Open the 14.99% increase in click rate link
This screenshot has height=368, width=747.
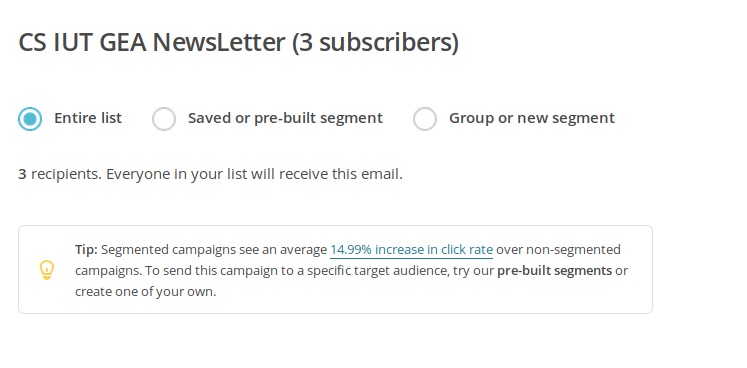412,250
